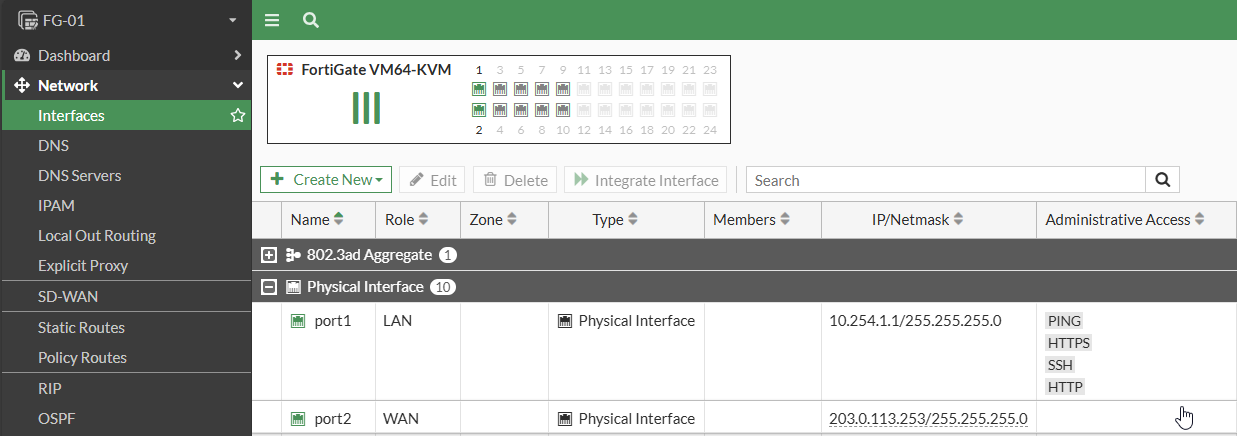This screenshot has width=1237, height=436.
Task: Click the hamburger menu toggle icon
Action: click(x=272, y=20)
